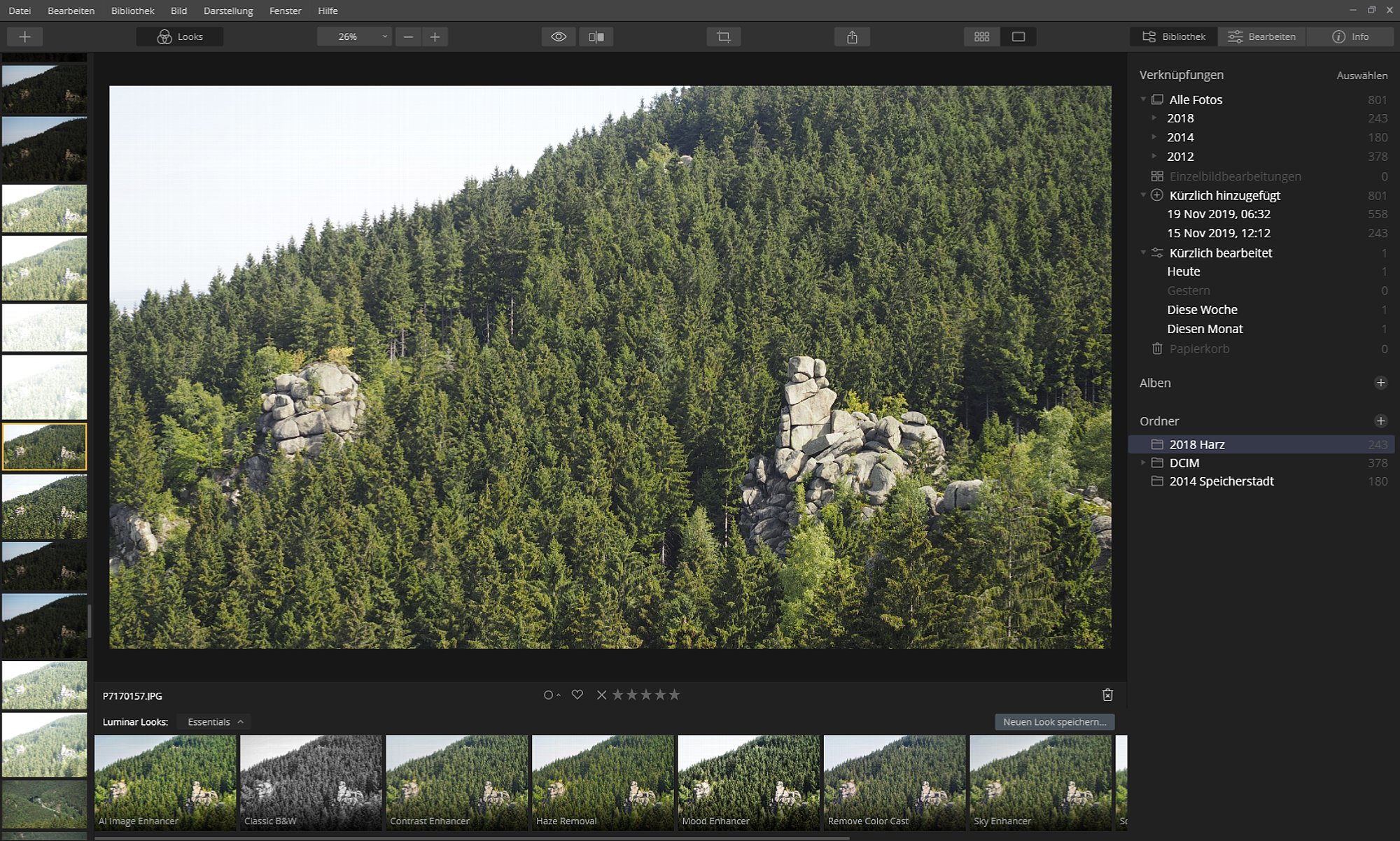Switch to the Bearbeiten tab

(1262, 36)
